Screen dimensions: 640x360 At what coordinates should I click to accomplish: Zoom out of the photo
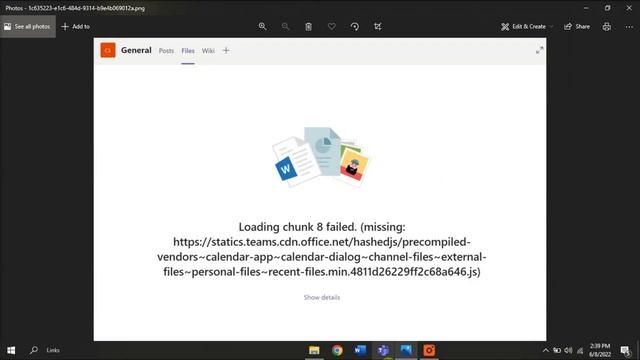285,27
